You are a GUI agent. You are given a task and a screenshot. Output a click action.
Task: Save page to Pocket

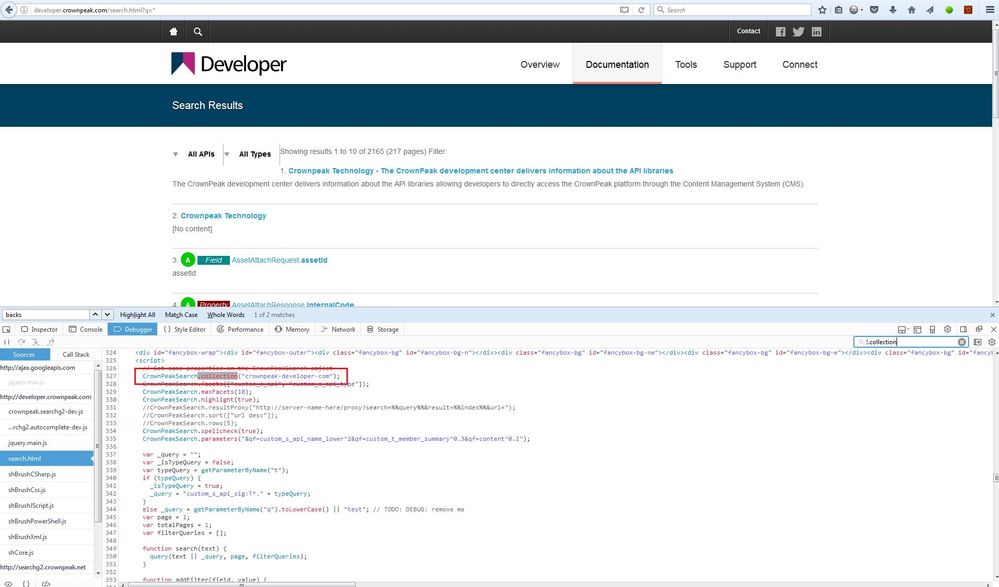pos(874,10)
